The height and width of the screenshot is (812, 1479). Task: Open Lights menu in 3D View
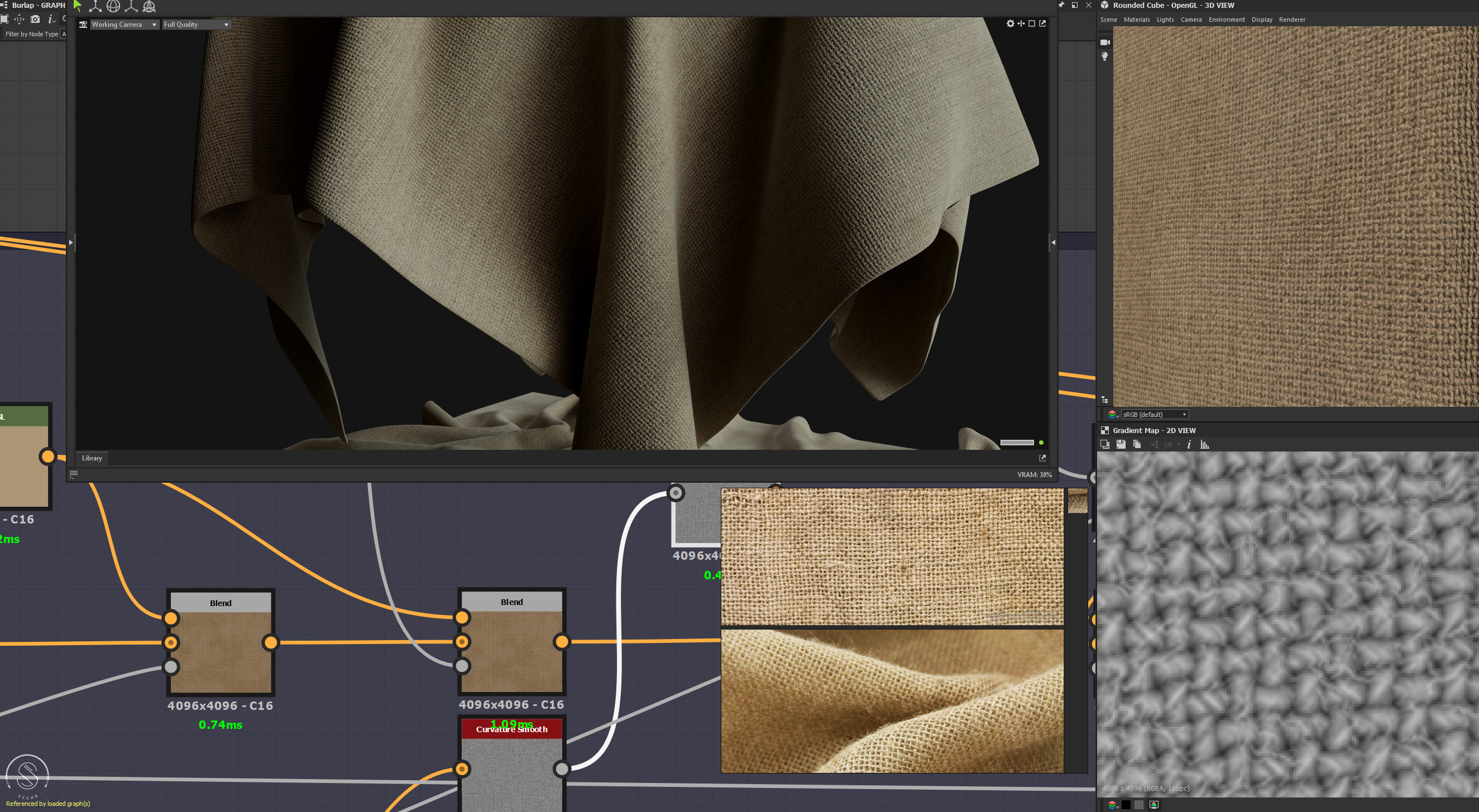coord(1165,20)
